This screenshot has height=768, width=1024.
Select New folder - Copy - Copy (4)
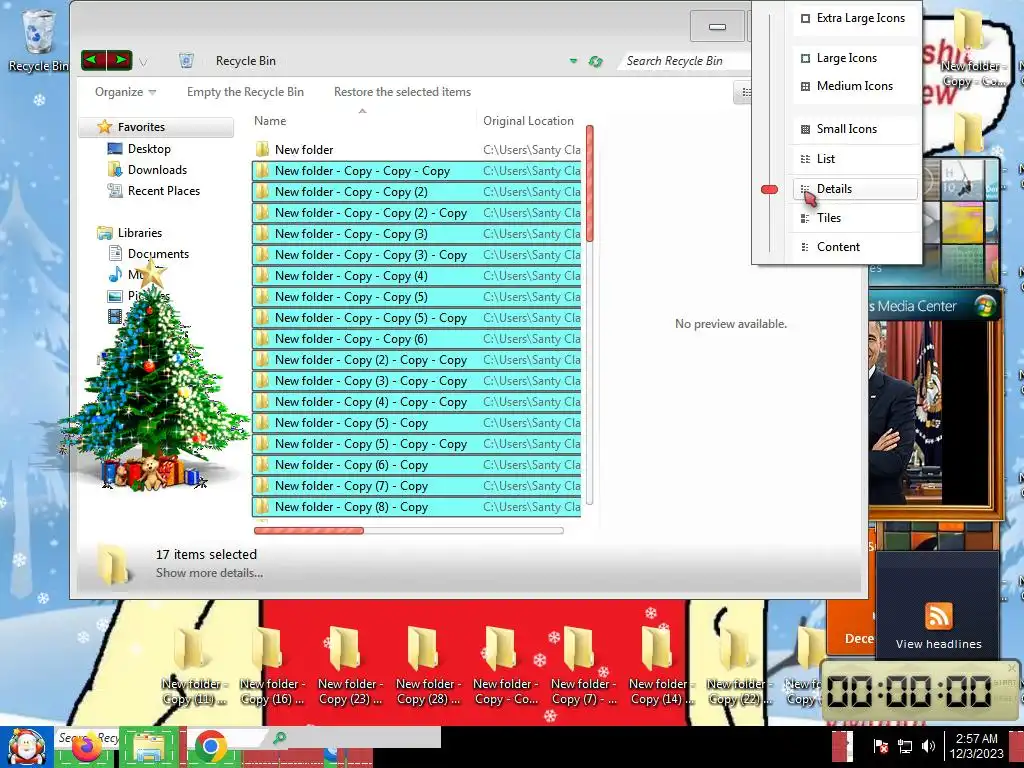coord(416,276)
